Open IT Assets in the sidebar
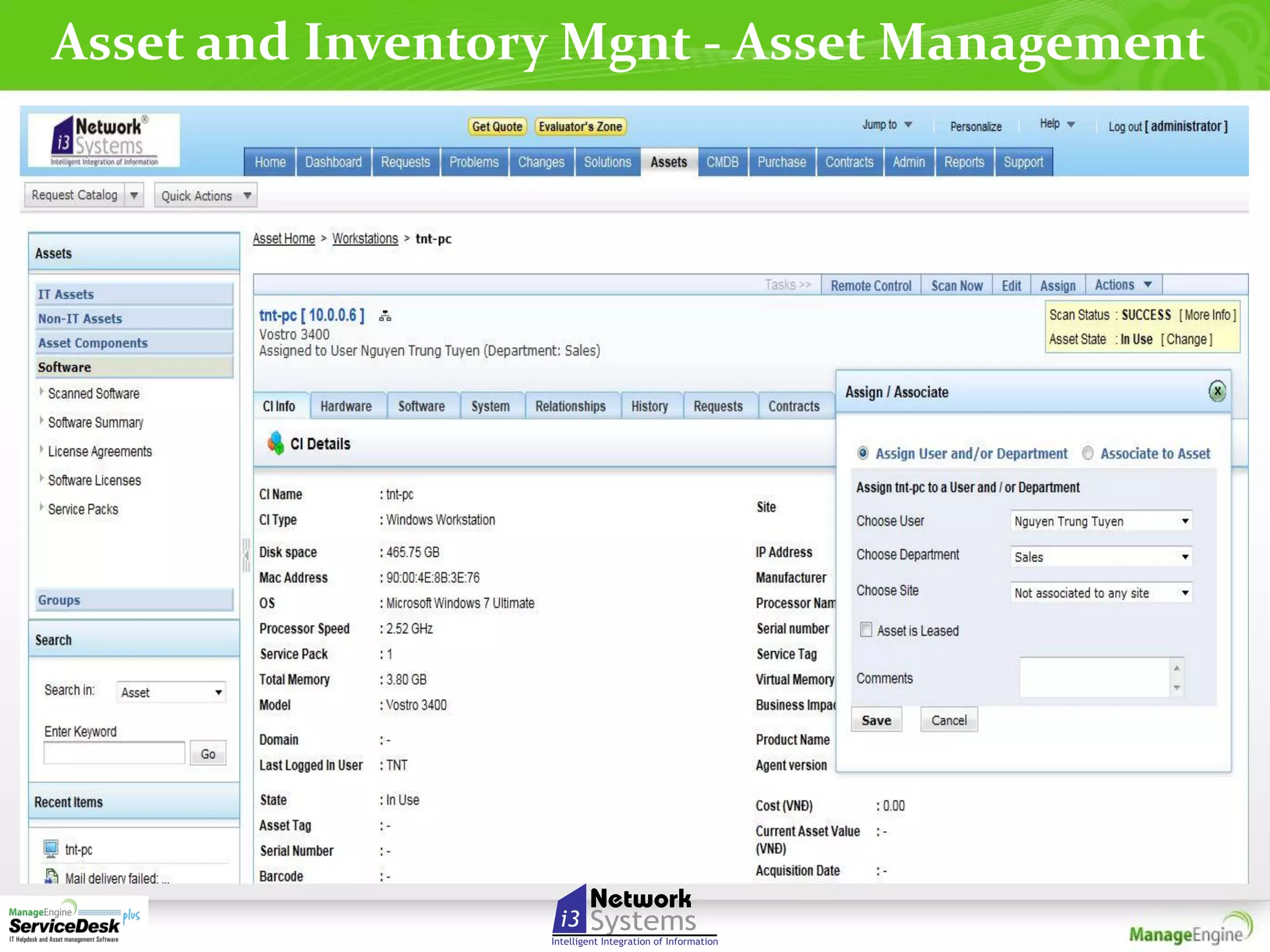This screenshot has height=952, width=1270. 135,294
